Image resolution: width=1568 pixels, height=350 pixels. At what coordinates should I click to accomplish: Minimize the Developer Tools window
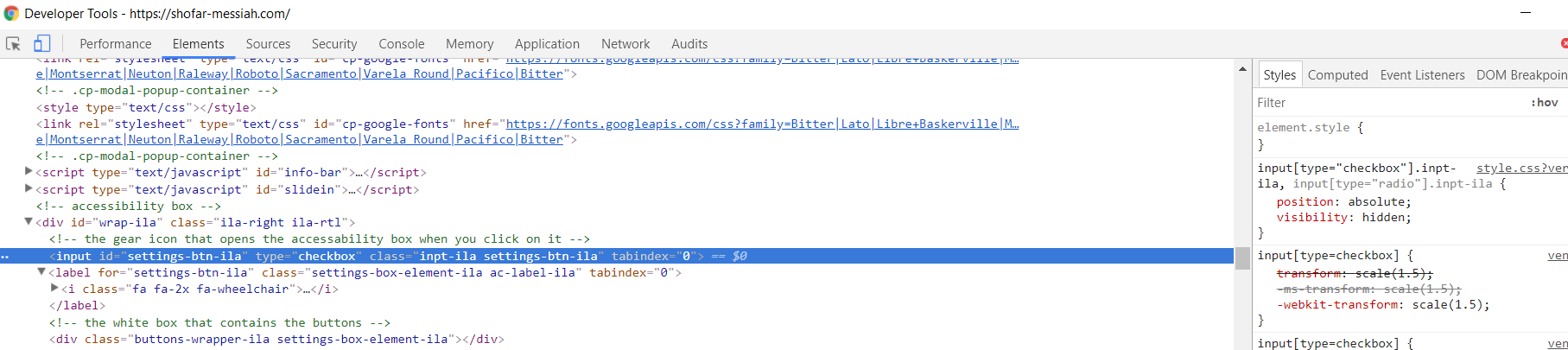pos(1526,13)
